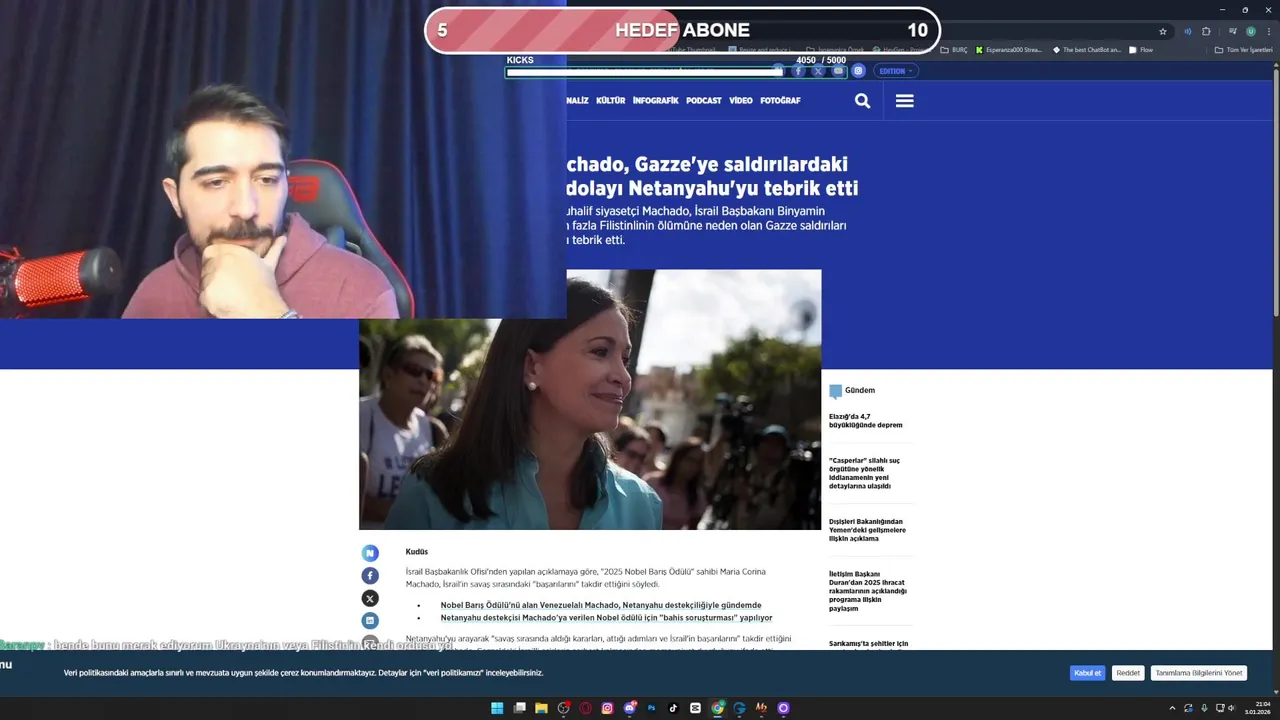Accept cookies with Kabul et
Image resolution: width=1280 pixels, height=720 pixels.
click(x=1087, y=673)
